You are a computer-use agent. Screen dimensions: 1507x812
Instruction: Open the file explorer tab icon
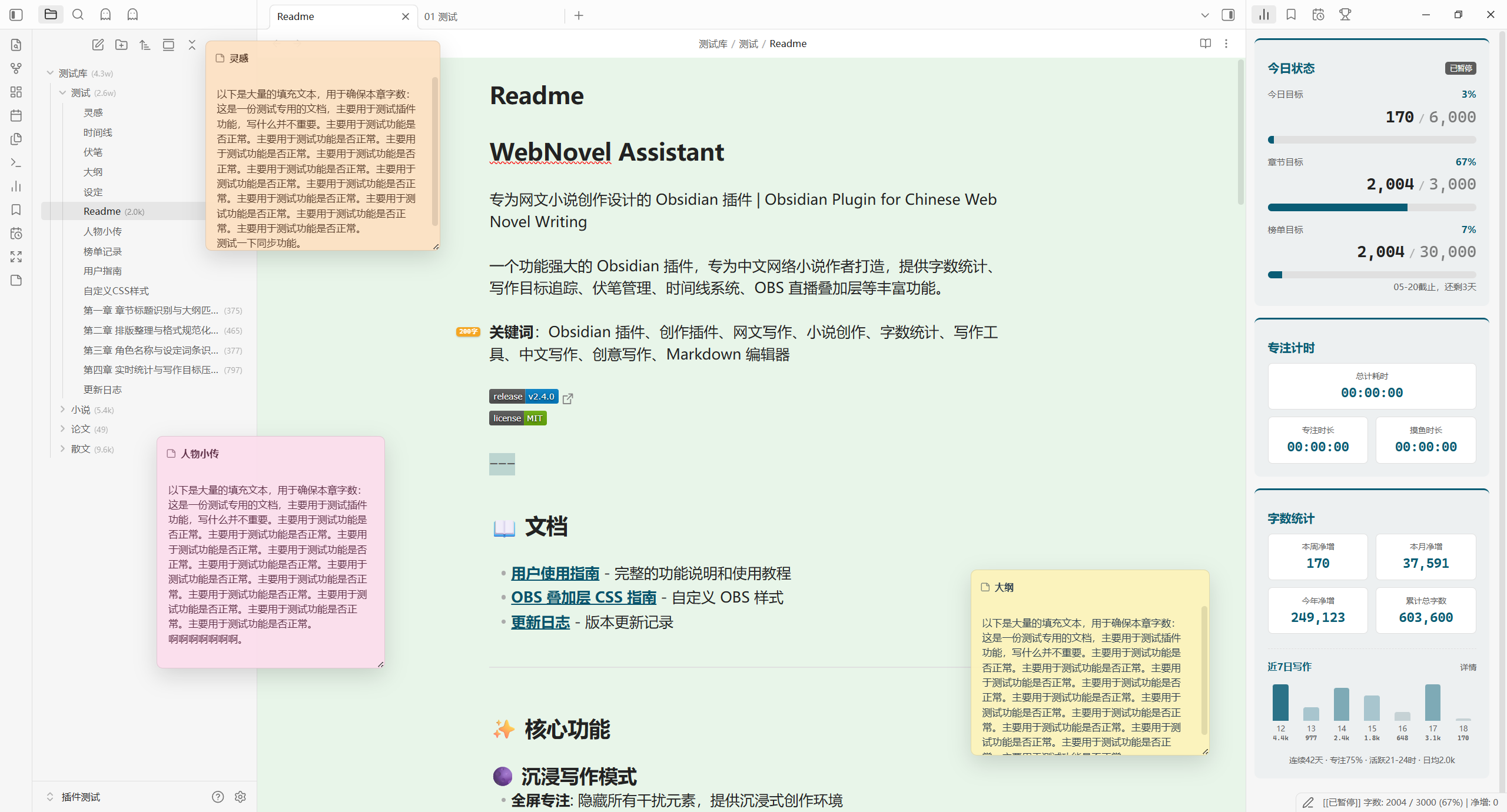pos(51,15)
